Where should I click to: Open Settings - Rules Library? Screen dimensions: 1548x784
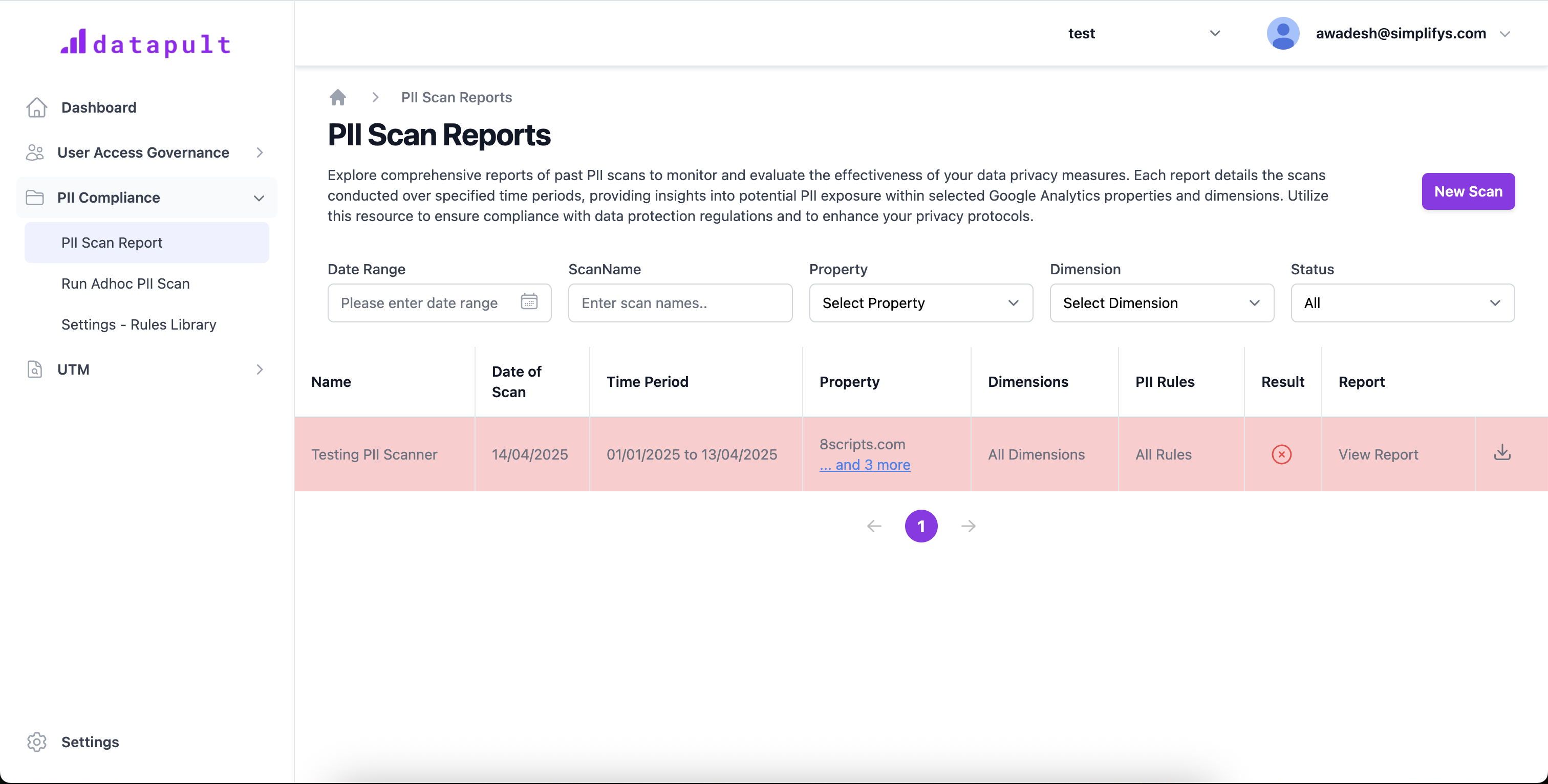139,324
